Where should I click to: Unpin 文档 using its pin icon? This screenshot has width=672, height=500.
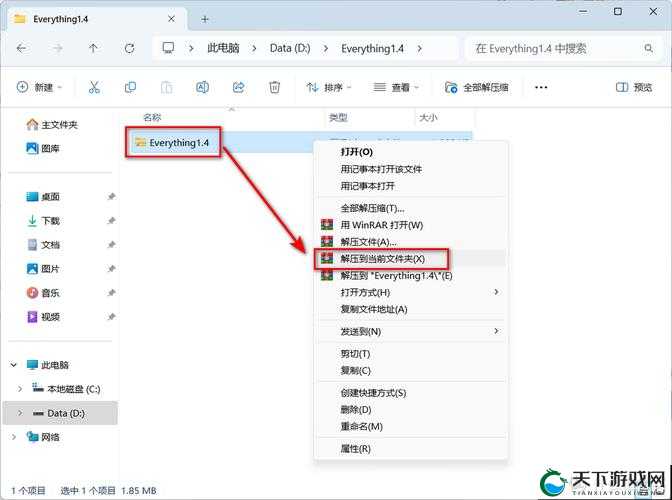(x=111, y=245)
